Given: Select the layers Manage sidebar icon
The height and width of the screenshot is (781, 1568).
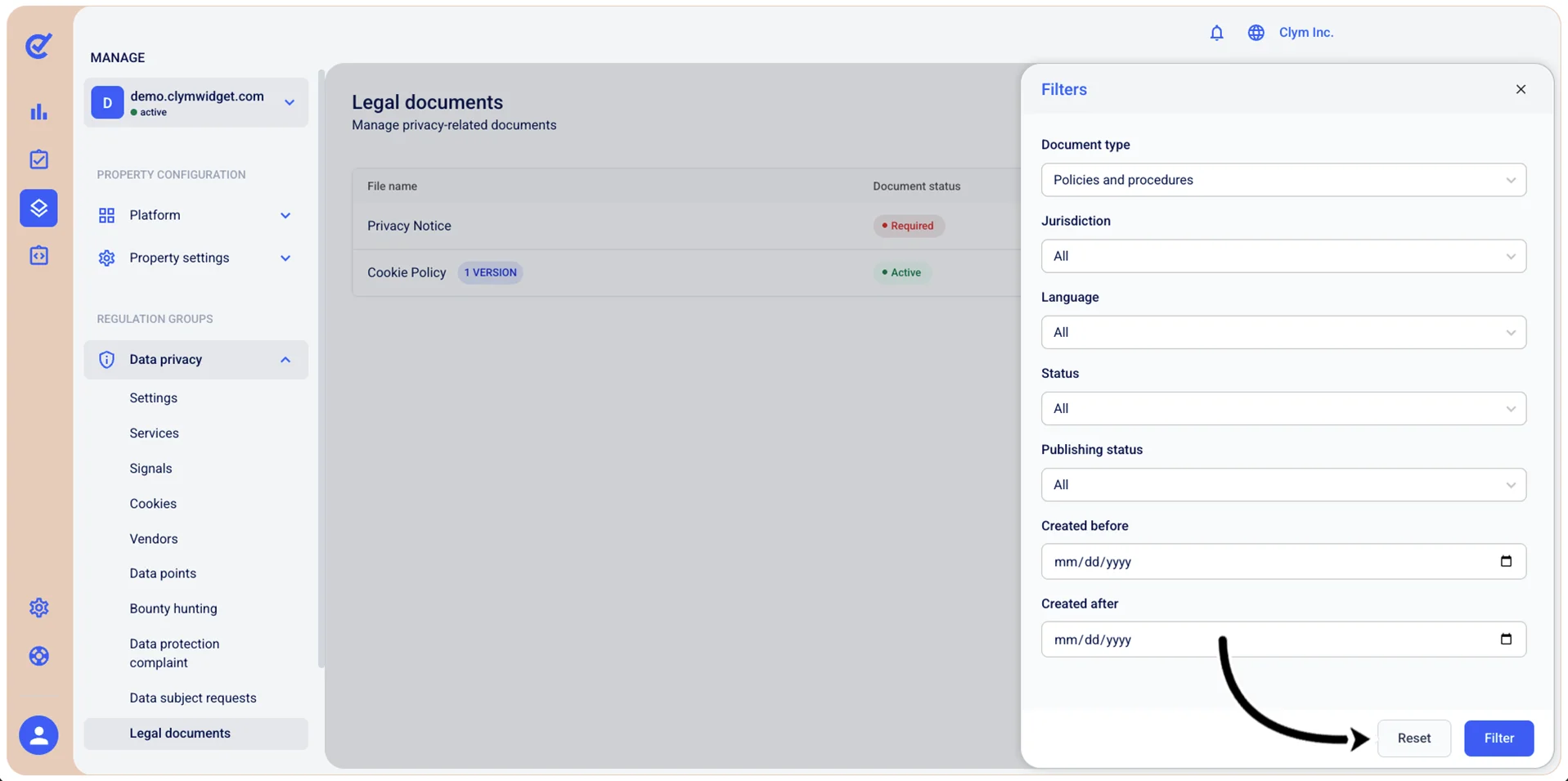Looking at the screenshot, I should point(38,208).
